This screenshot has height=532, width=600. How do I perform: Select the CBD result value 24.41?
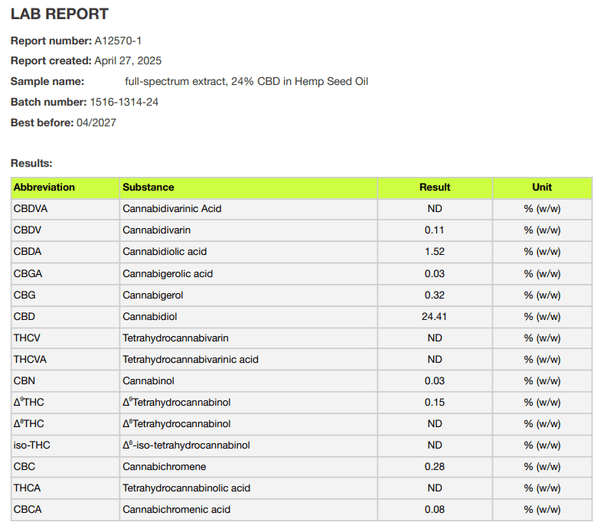434,316
